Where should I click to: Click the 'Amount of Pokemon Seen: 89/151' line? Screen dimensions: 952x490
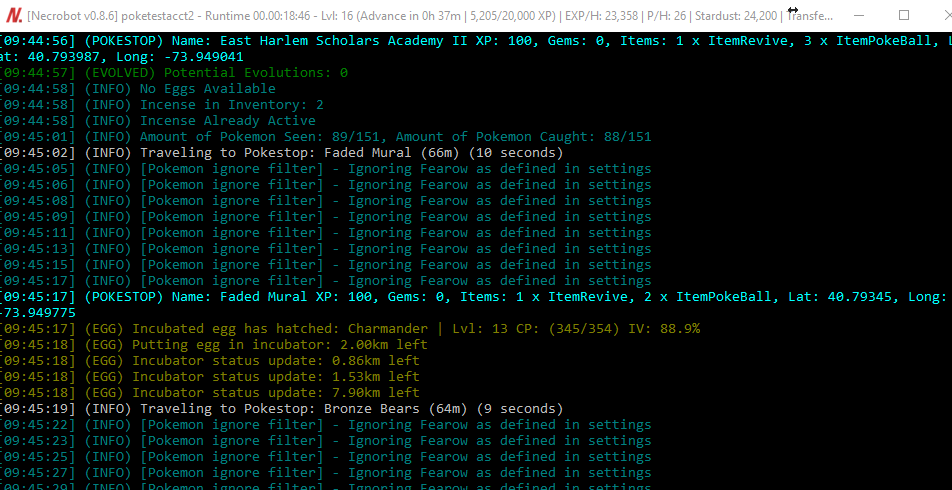(x=325, y=137)
